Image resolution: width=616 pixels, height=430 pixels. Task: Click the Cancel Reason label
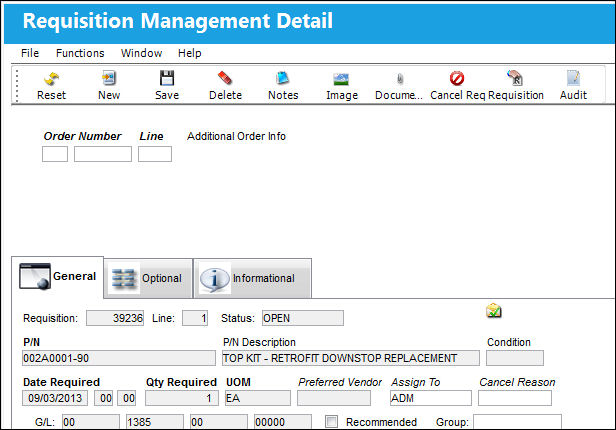coord(517,382)
